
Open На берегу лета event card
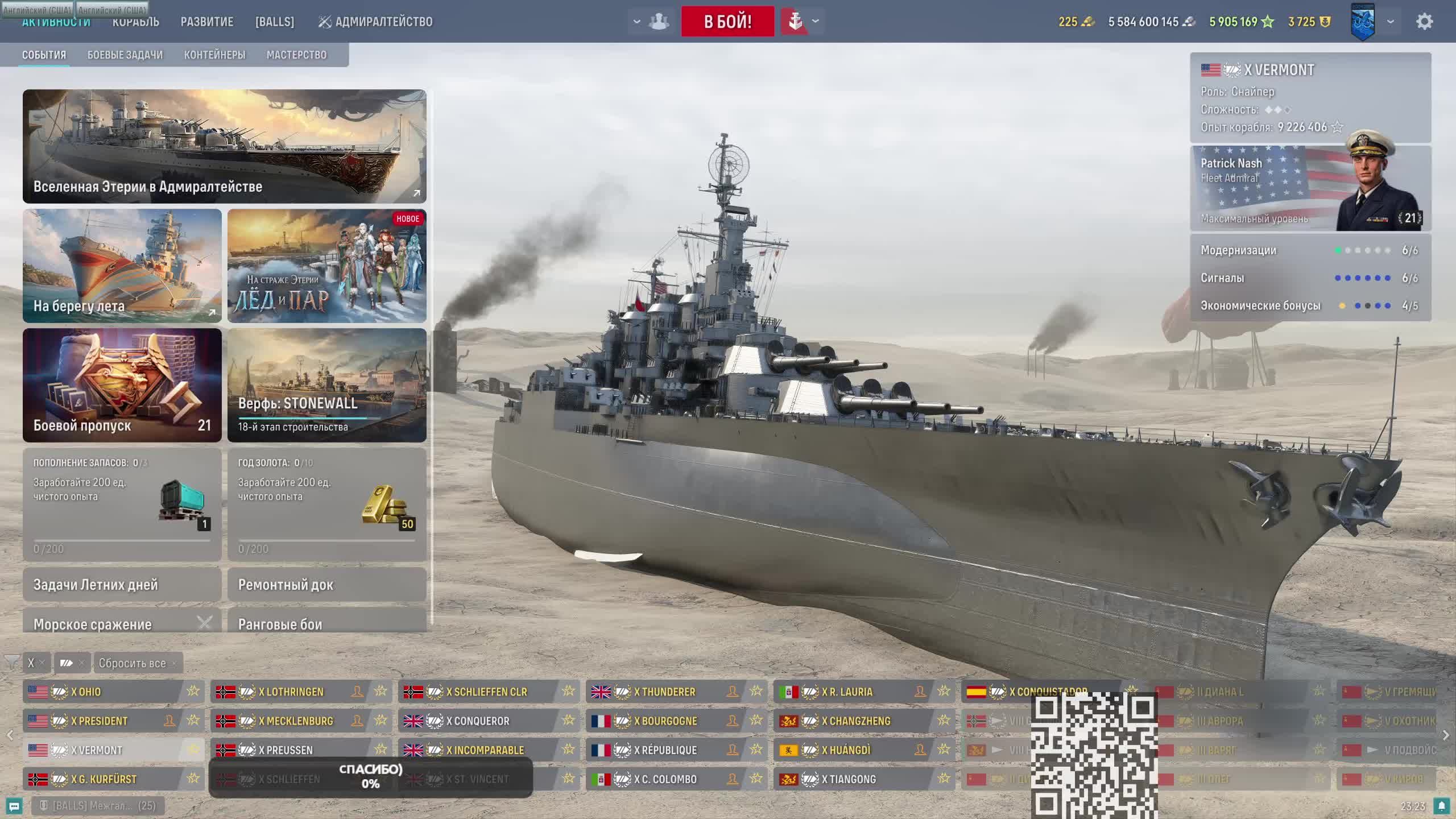click(x=122, y=266)
